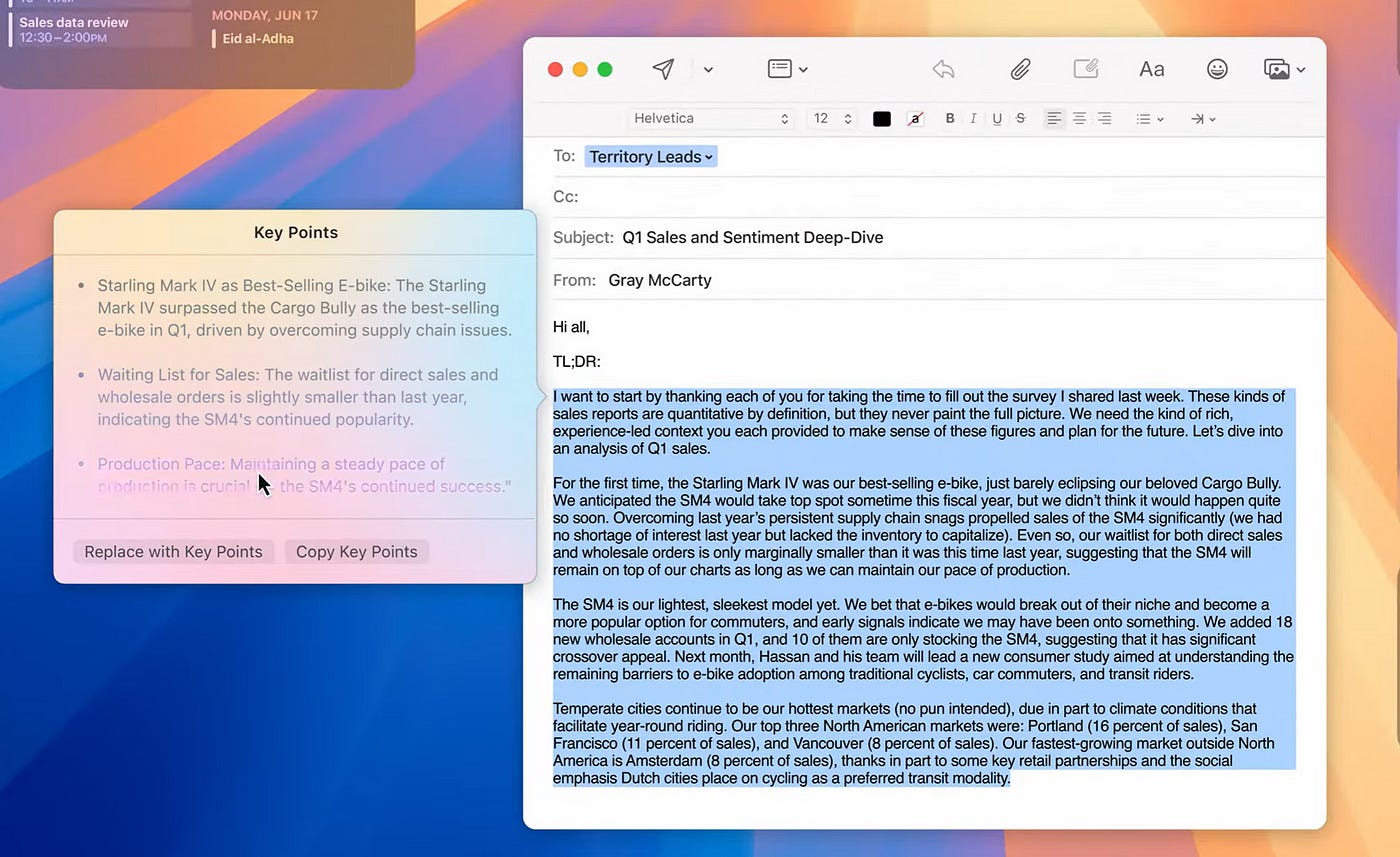Click the Key Points popover title
The height and width of the screenshot is (857, 1400).
(296, 232)
